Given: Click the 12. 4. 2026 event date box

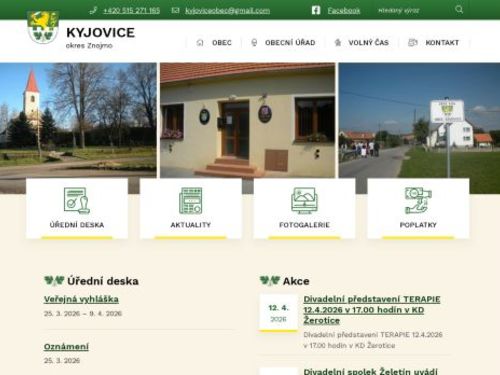Looking at the screenshot, I should click(278, 313).
